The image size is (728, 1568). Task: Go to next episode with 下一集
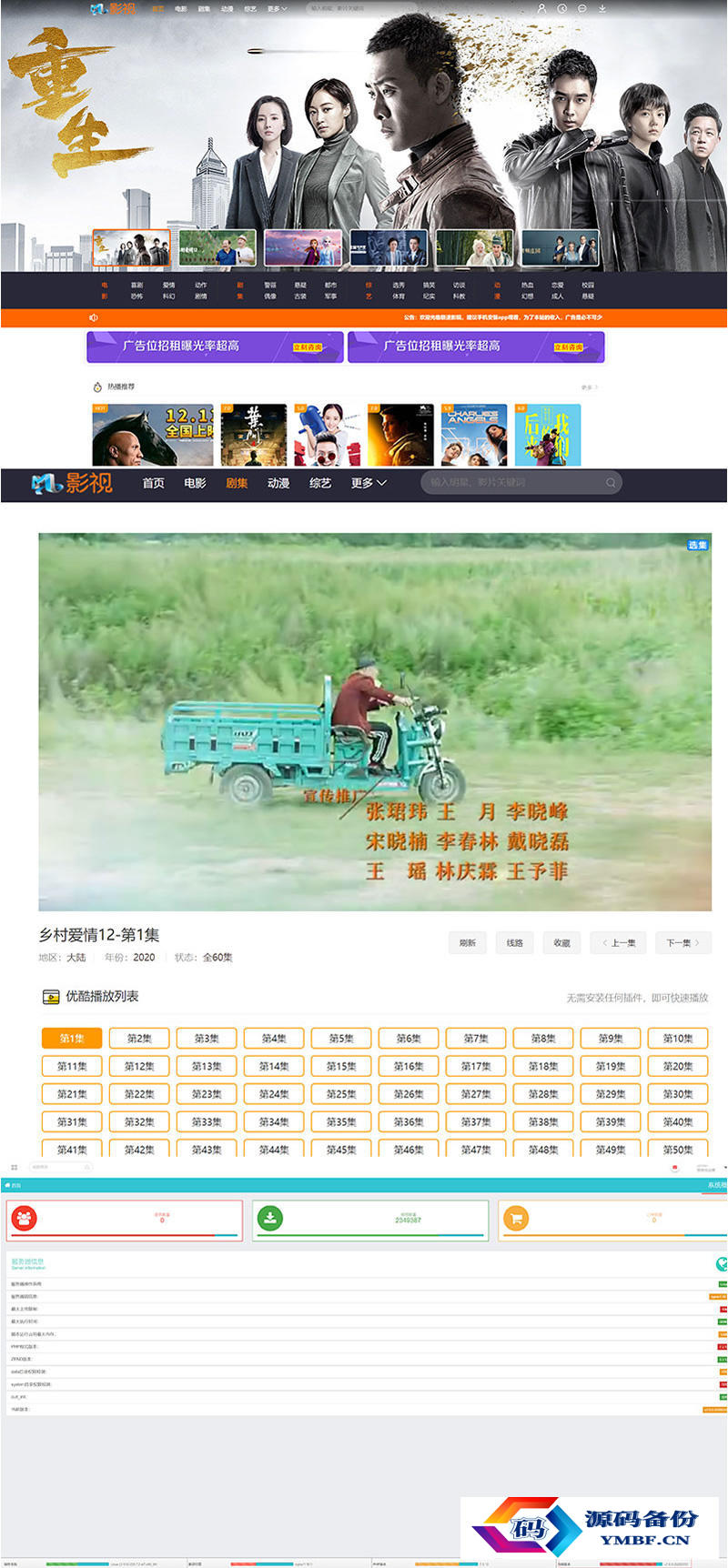point(683,942)
